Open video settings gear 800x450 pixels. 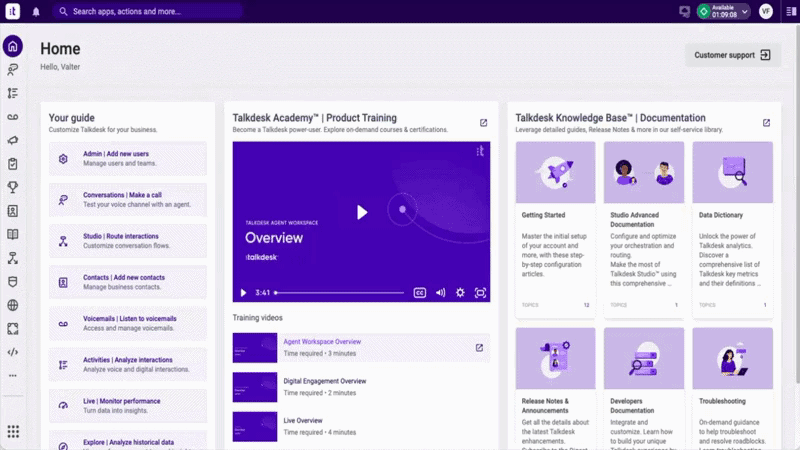click(x=460, y=293)
